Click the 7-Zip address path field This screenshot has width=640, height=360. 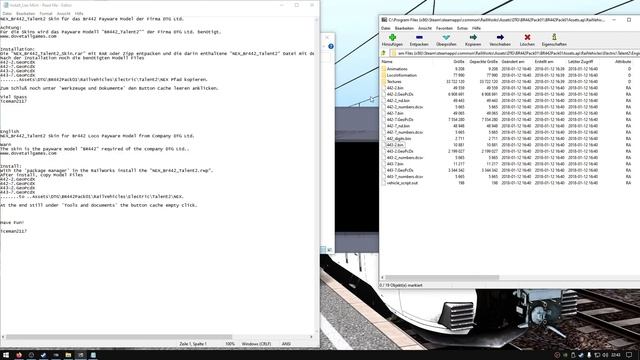pyautogui.click(x=514, y=53)
